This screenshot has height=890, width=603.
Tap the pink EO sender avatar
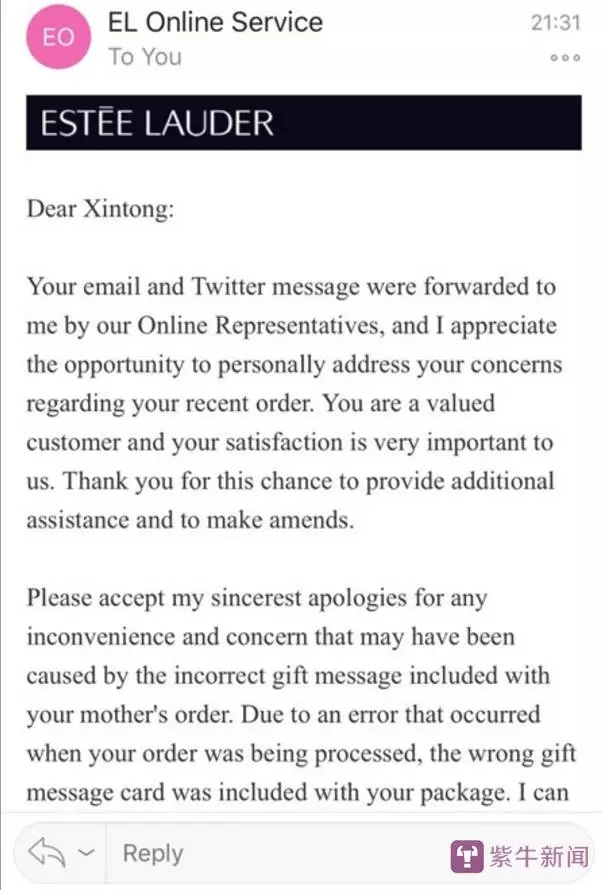[57, 36]
